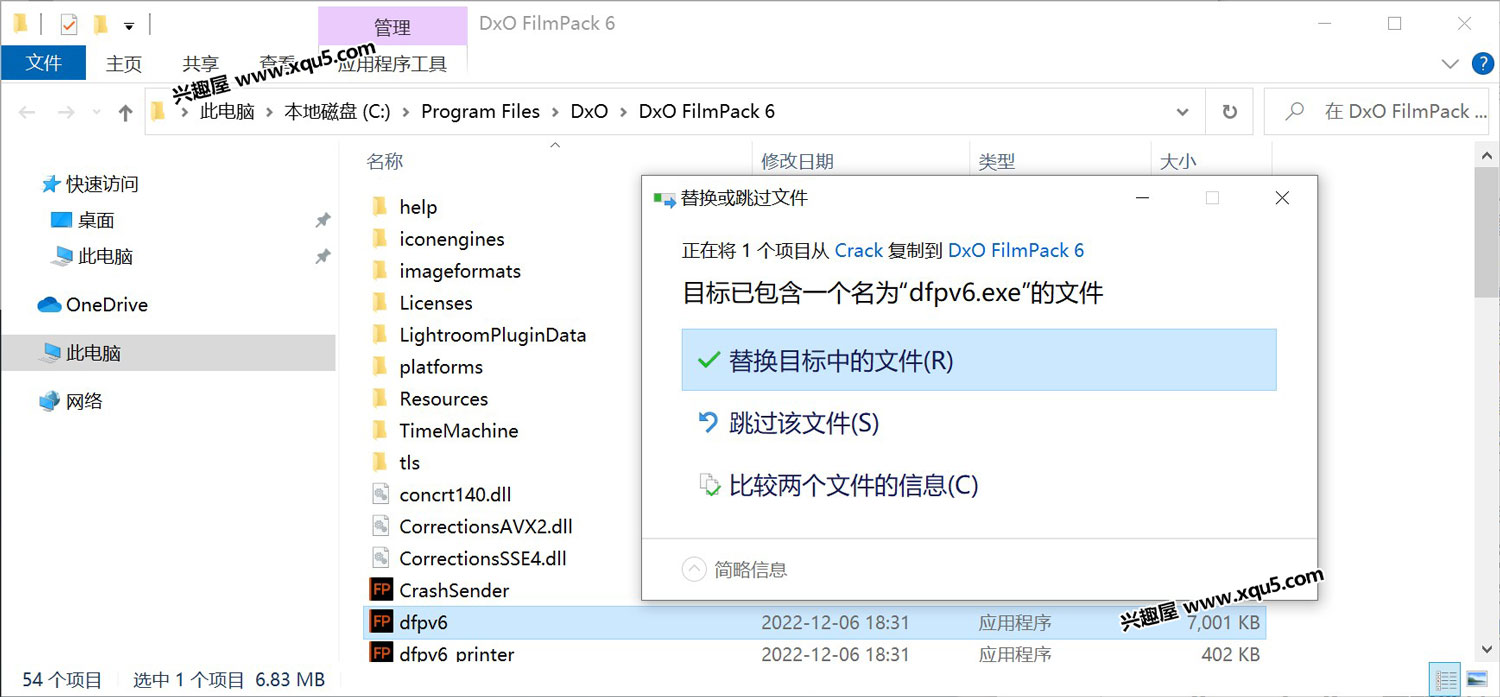Open the help folder icon
1500x697 pixels.
(379, 207)
